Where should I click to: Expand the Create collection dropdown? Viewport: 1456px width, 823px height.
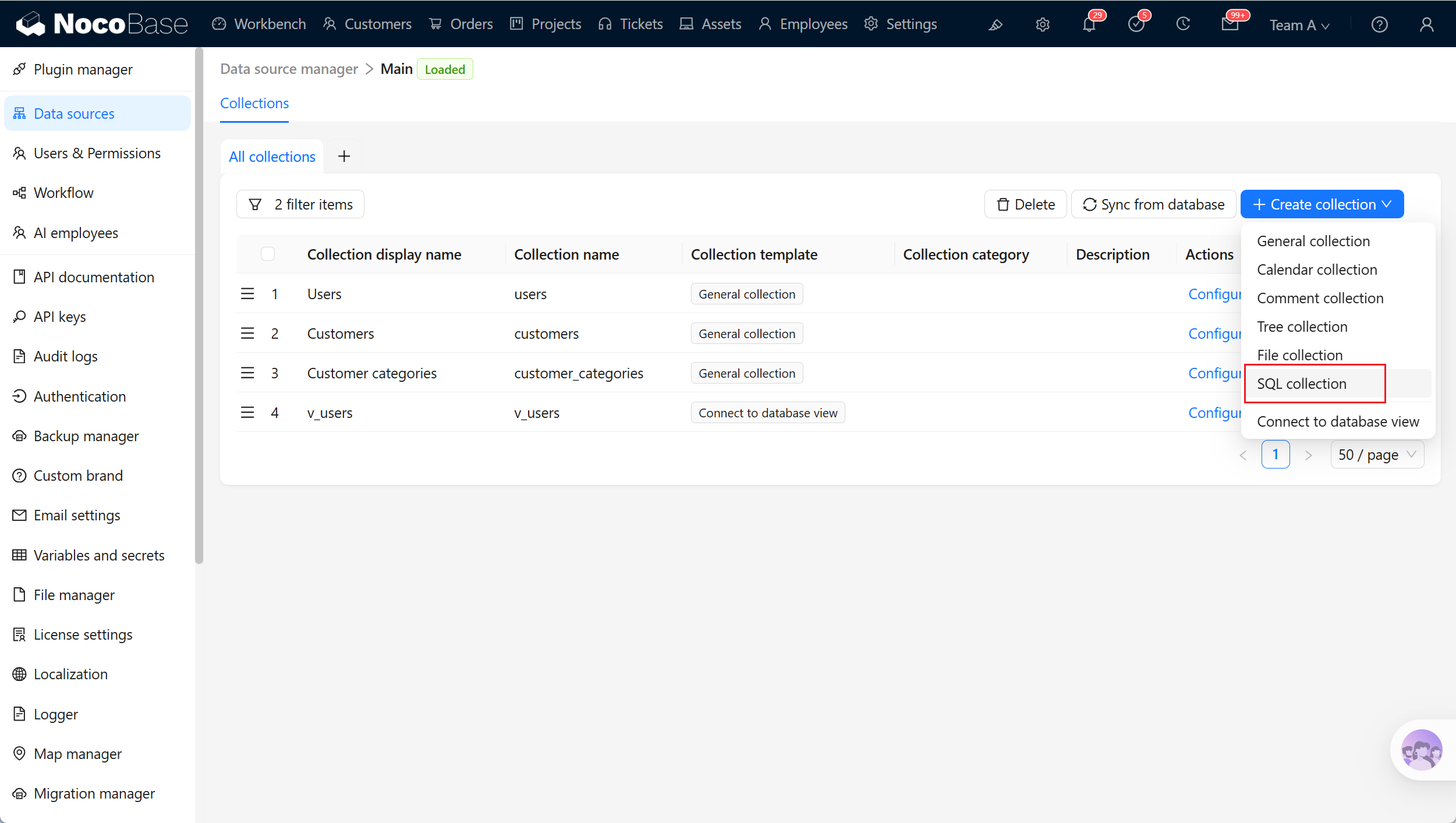[x=1322, y=204]
